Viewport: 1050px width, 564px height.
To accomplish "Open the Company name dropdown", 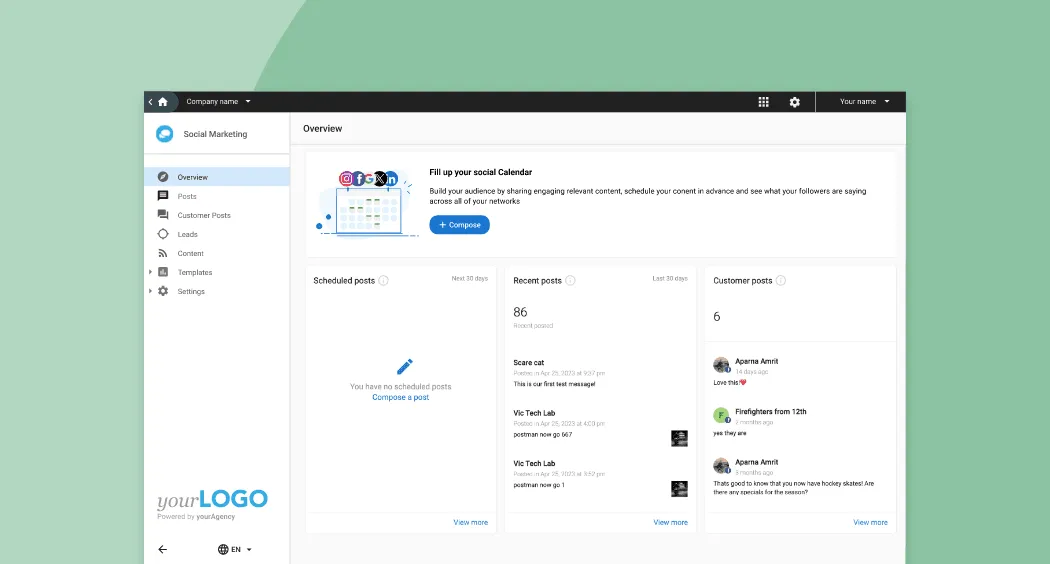I will coord(219,102).
